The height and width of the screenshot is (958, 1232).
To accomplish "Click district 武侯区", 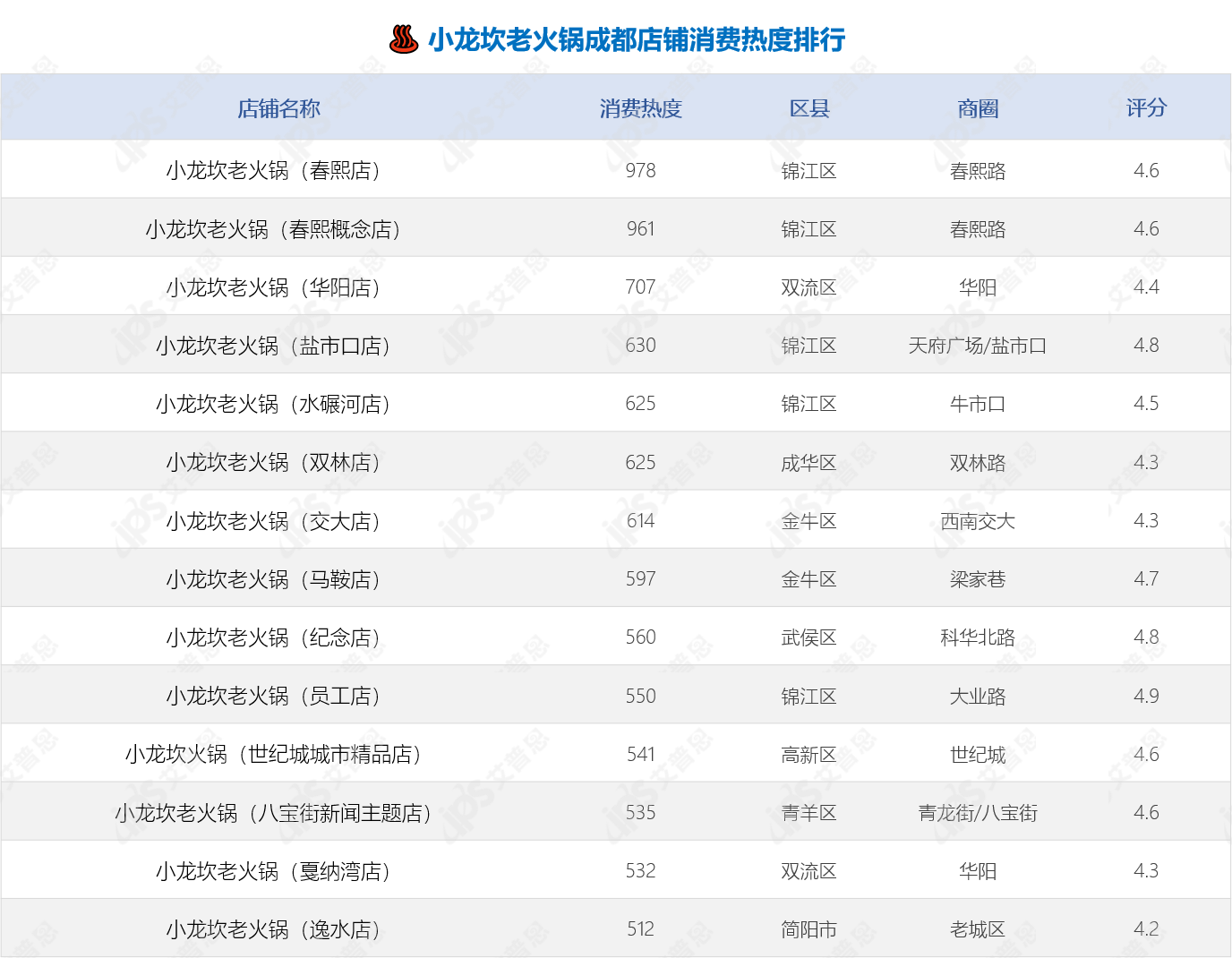I will pyautogui.click(x=809, y=637).
